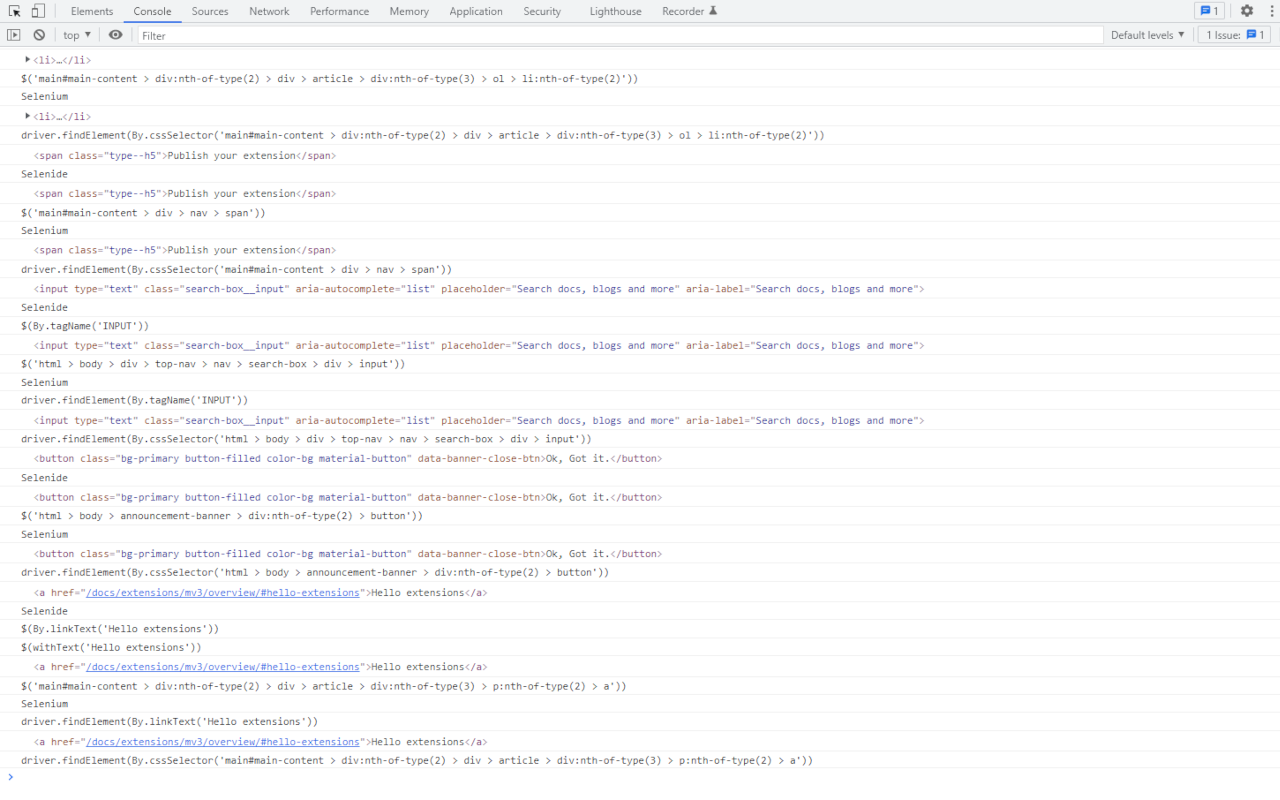Expand the <li>…</li> node below first Selenium
This screenshot has height=800, width=1280.
click(x=28, y=116)
